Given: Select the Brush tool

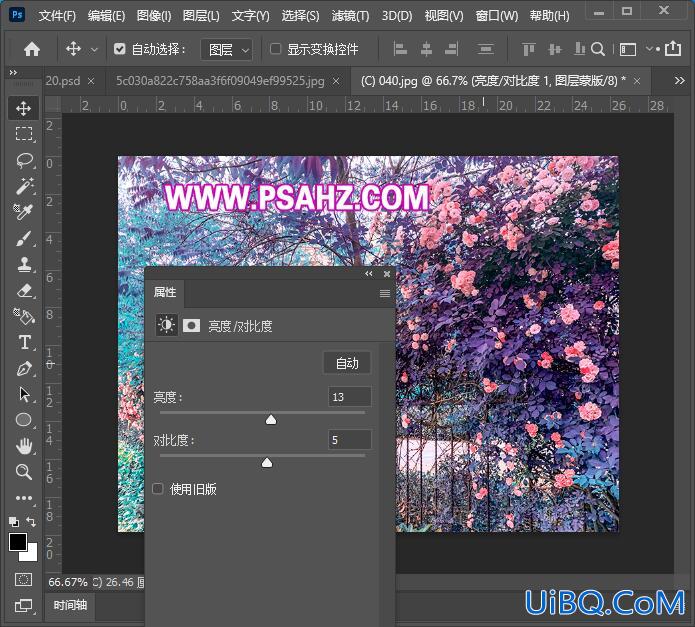Looking at the screenshot, I should [23, 238].
